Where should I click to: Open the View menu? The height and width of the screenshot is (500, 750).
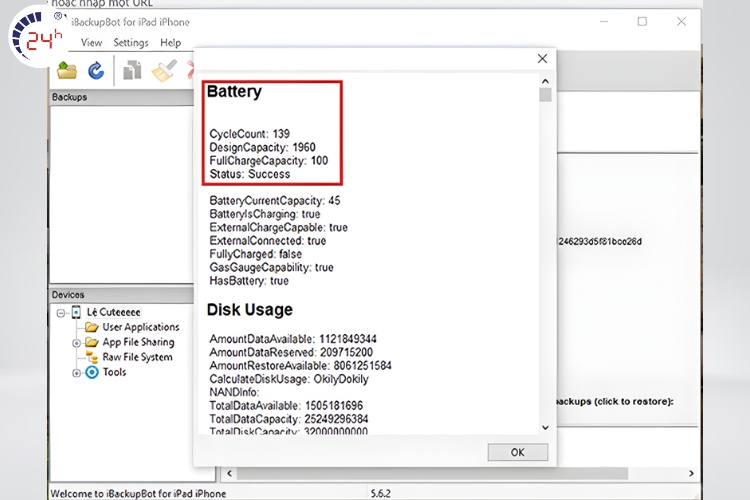click(x=92, y=43)
